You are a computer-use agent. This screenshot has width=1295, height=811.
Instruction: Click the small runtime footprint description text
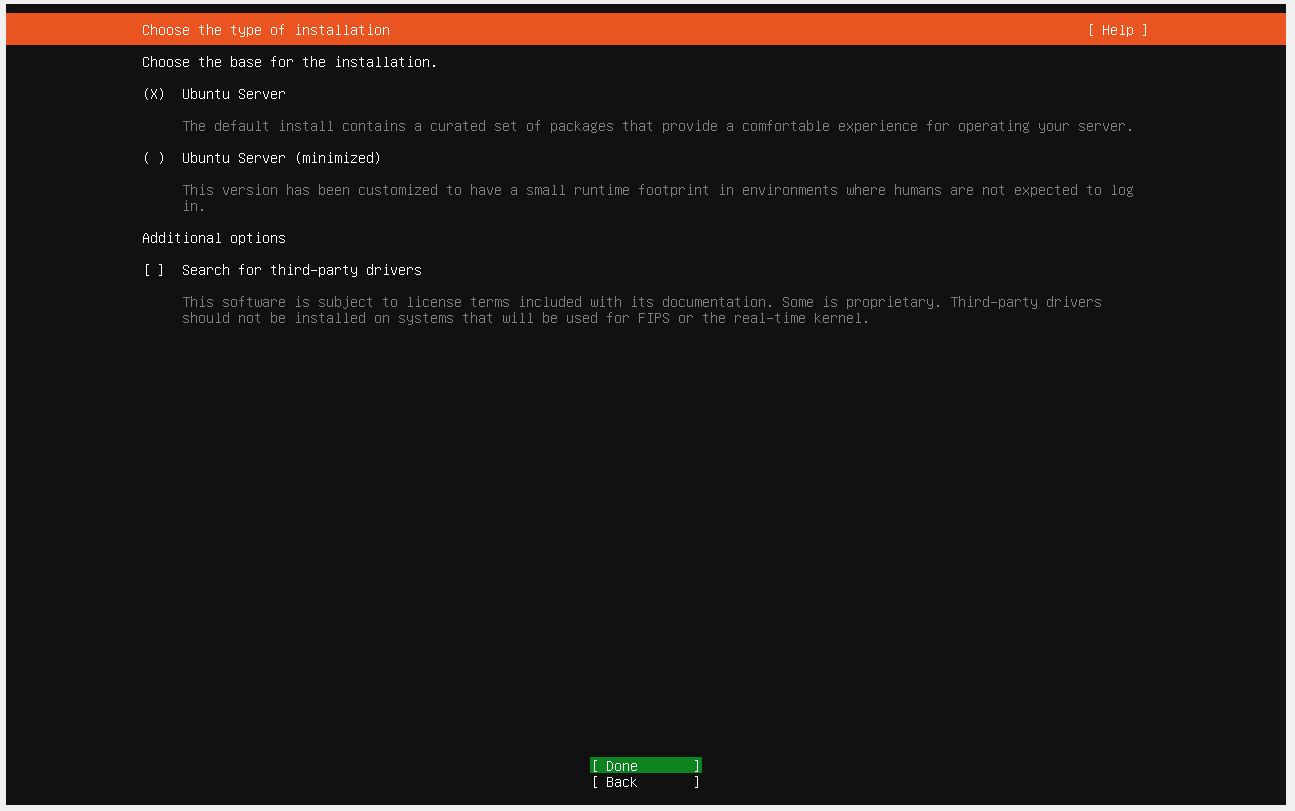[658, 198]
